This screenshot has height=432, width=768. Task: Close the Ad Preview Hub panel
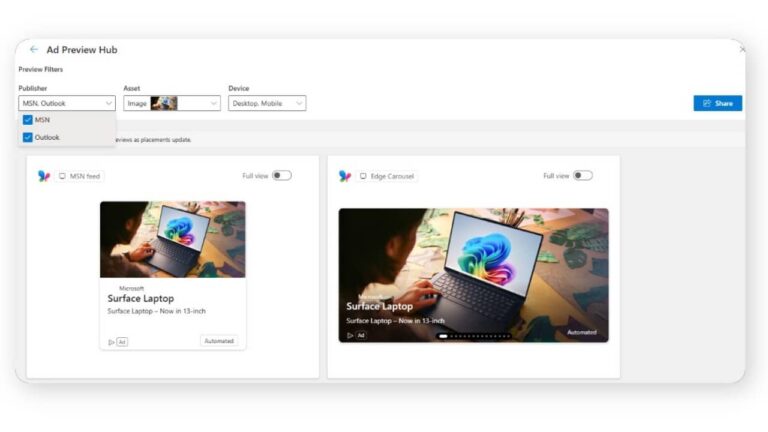coord(742,49)
